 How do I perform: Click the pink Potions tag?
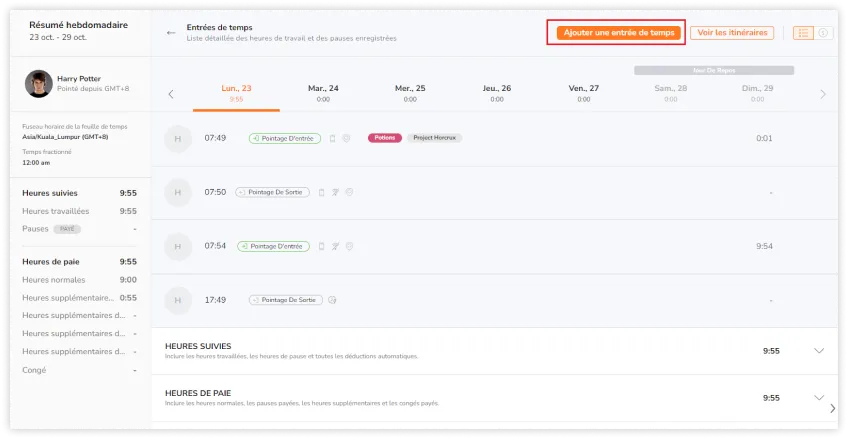(385, 138)
